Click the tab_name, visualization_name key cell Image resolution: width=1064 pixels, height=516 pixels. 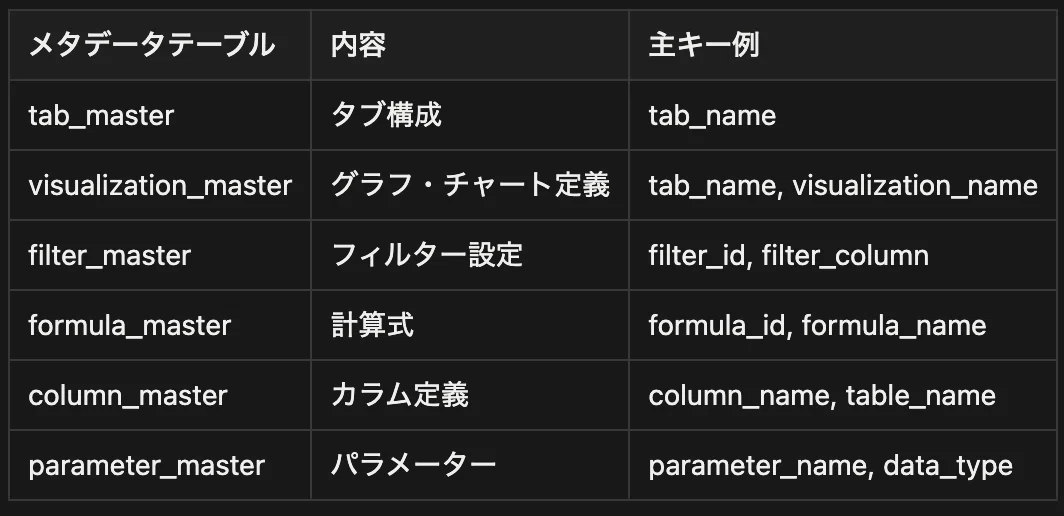tap(843, 185)
